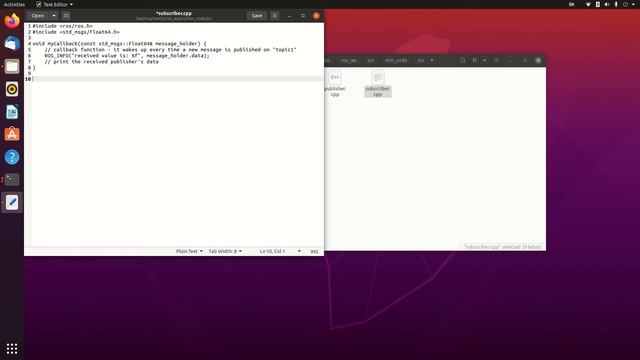Open the Files app in the dock
This screenshot has width=640, height=360.
click(12, 66)
